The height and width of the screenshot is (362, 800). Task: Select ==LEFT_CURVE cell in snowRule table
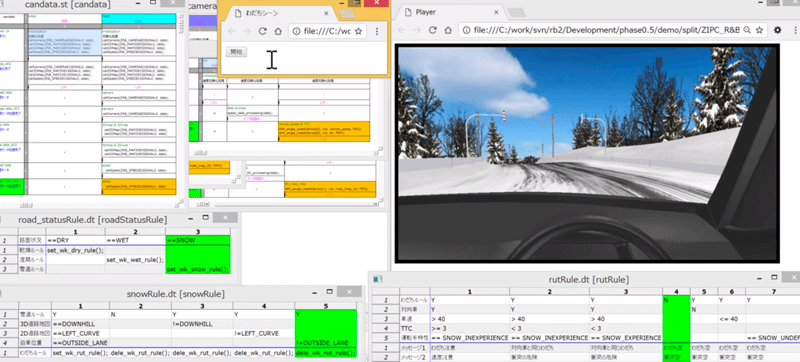80,333
